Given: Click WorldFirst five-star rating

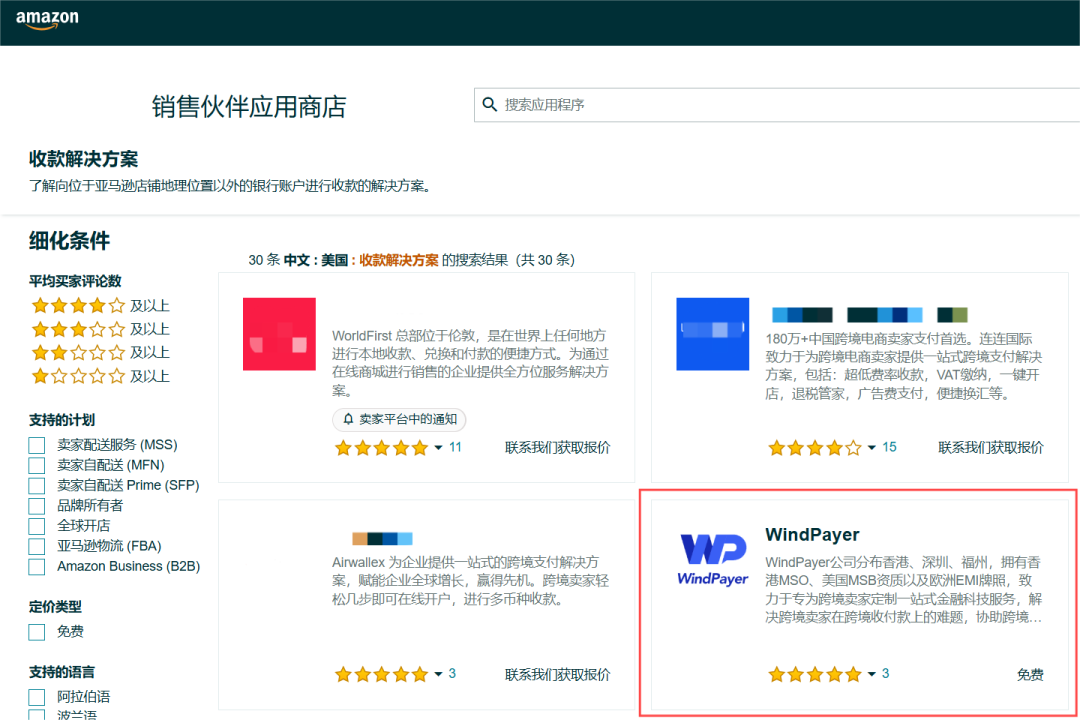Looking at the screenshot, I should [381, 449].
